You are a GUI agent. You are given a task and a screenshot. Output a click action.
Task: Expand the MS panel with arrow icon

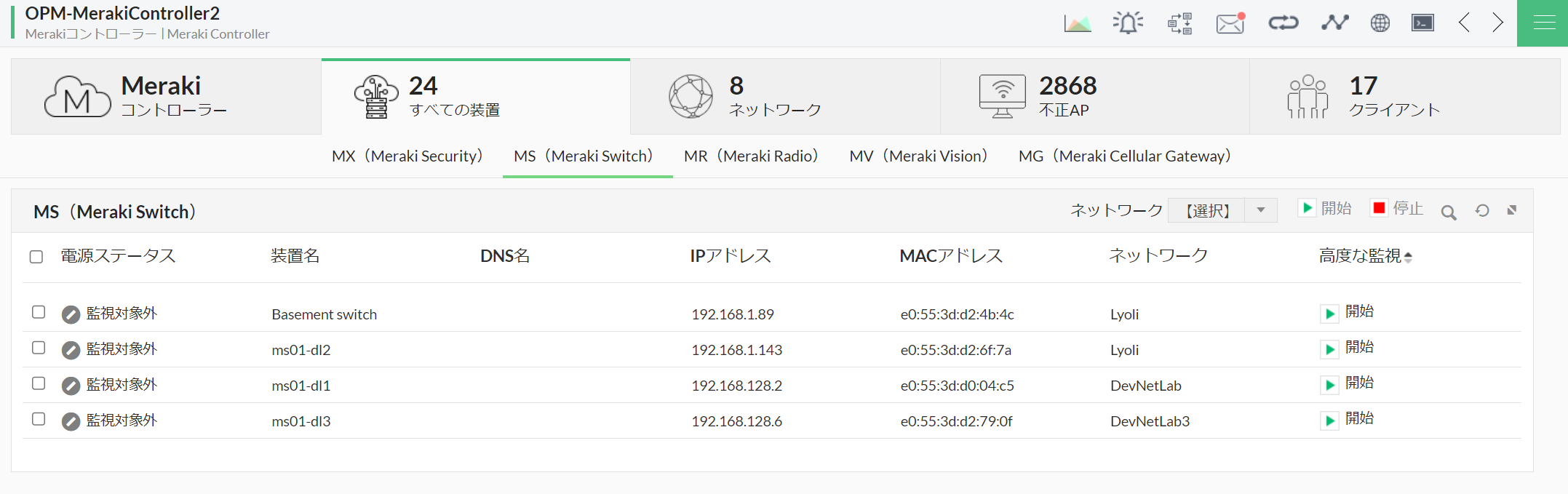point(1512,210)
